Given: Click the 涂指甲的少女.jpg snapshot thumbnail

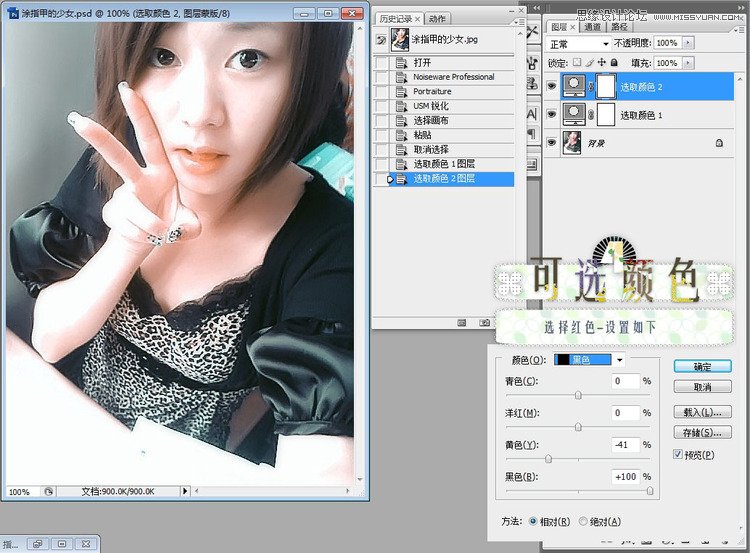Looking at the screenshot, I should click(399, 39).
